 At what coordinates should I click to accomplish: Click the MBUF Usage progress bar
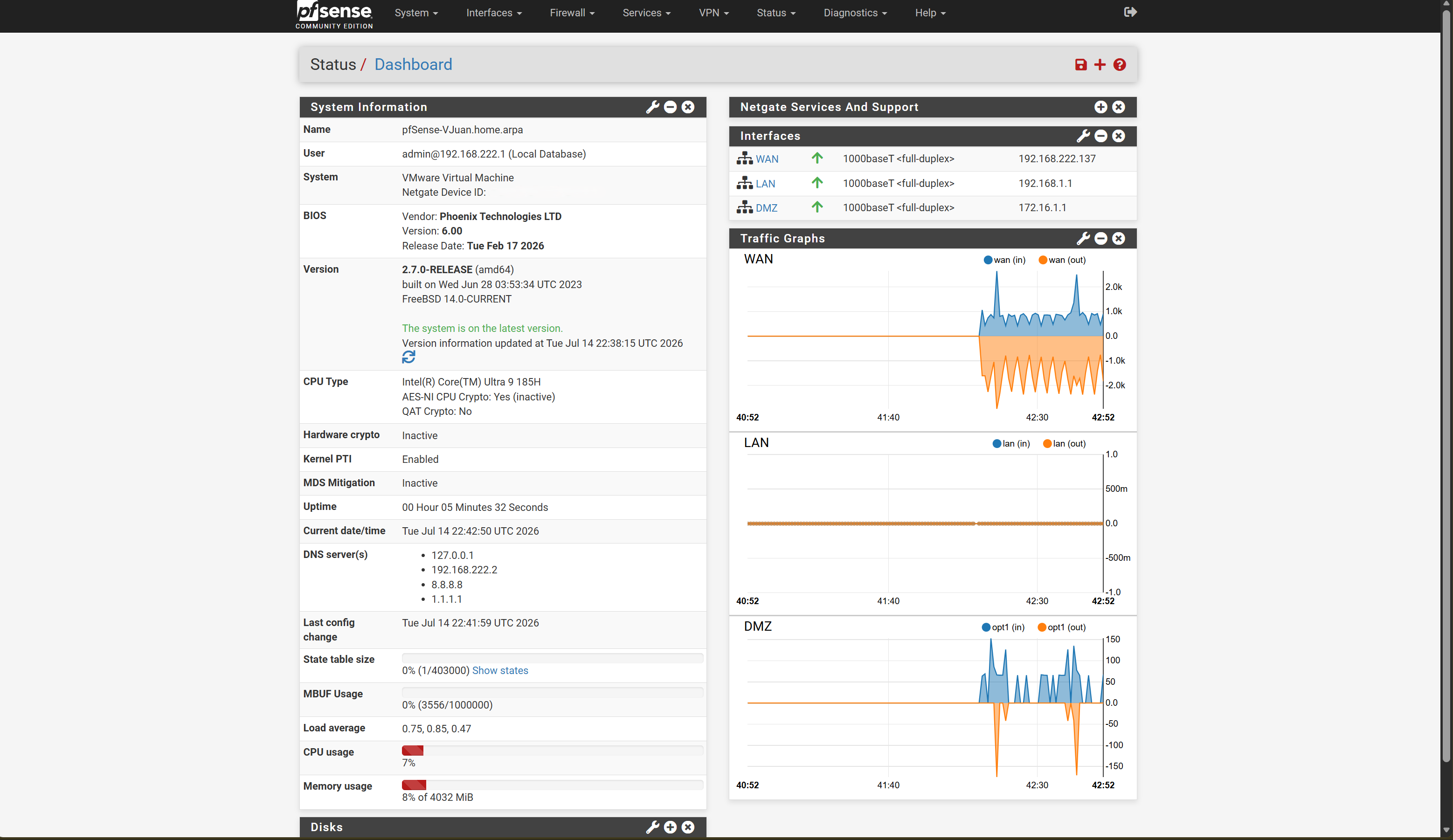553,692
